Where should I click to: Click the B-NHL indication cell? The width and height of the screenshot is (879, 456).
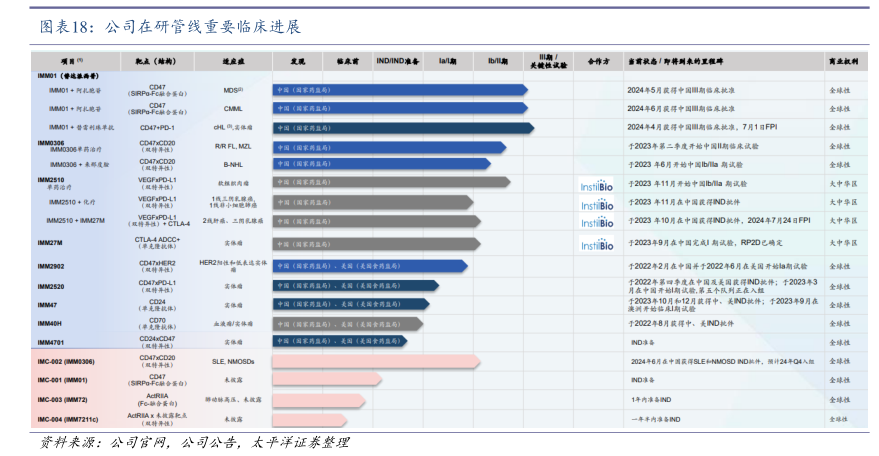(x=233, y=164)
